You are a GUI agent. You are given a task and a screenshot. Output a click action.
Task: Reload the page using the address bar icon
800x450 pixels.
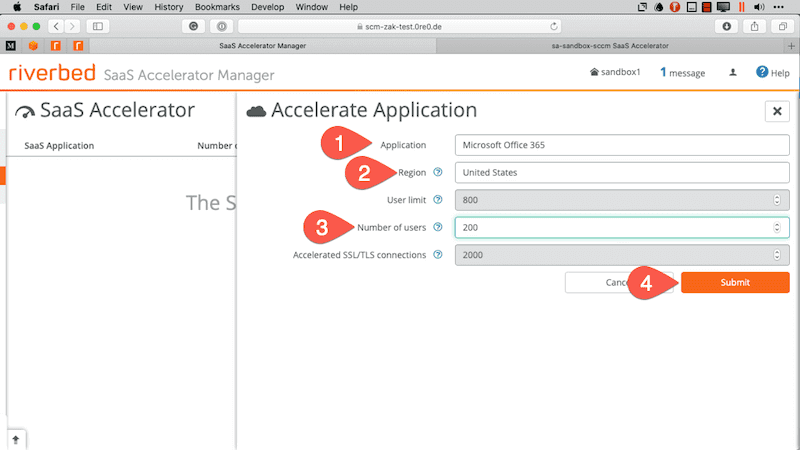[553, 25]
